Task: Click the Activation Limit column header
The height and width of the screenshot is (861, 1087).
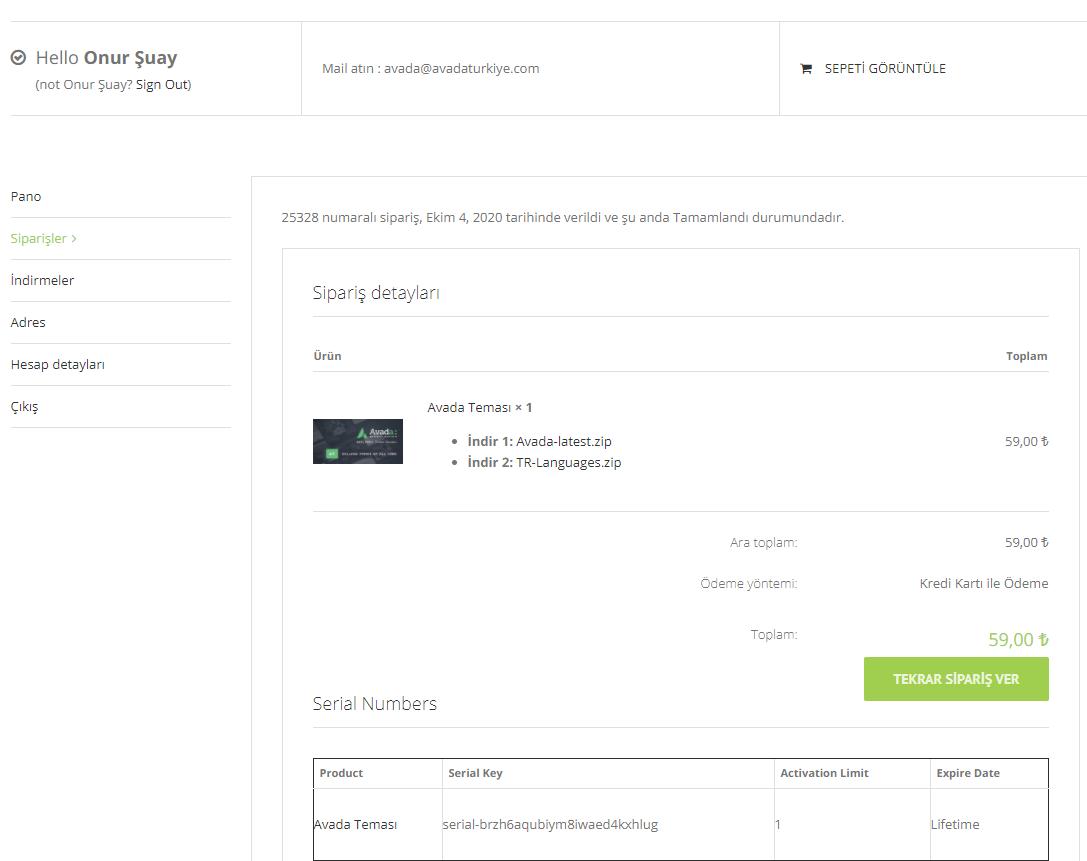Action: (x=824, y=773)
